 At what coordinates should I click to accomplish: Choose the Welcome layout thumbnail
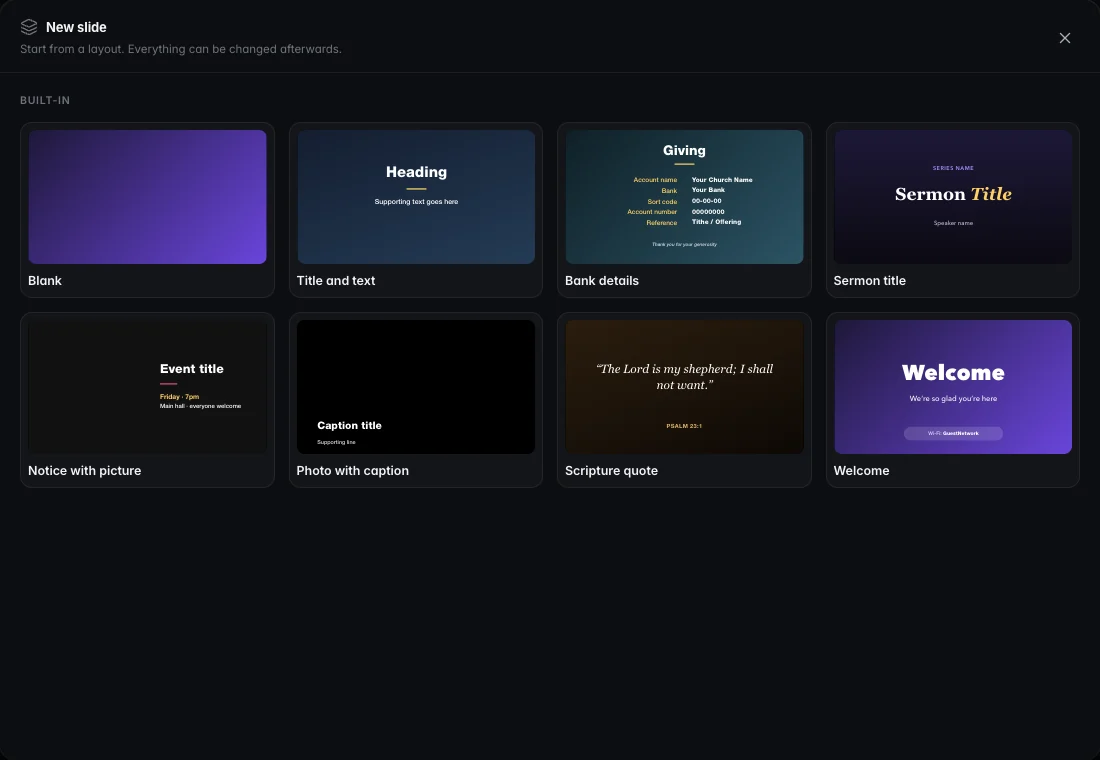[x=953, y=387]
